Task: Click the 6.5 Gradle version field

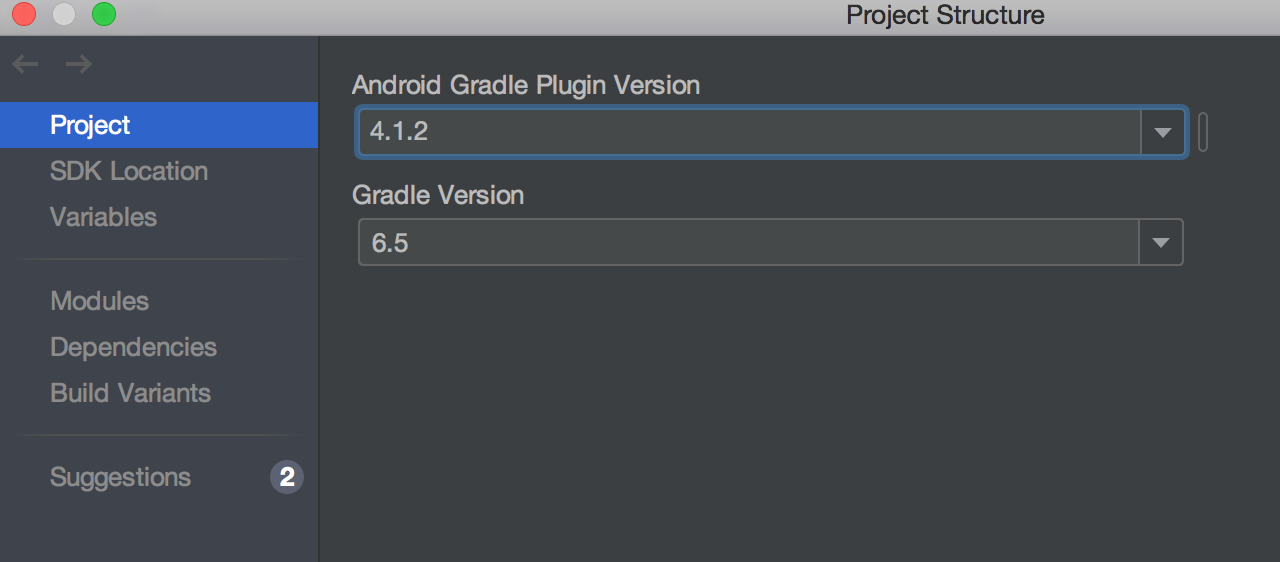Action: (x=748, y=243)
